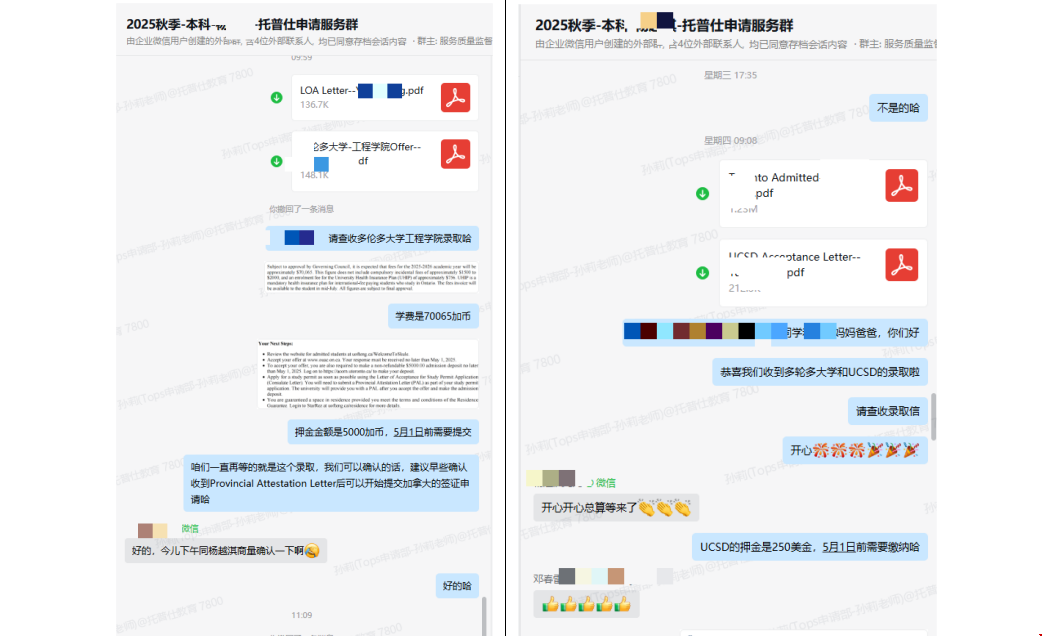Click timestamp 11:09 in left chat
Viewport: 1042px width, 636px height.
point(301,615)
